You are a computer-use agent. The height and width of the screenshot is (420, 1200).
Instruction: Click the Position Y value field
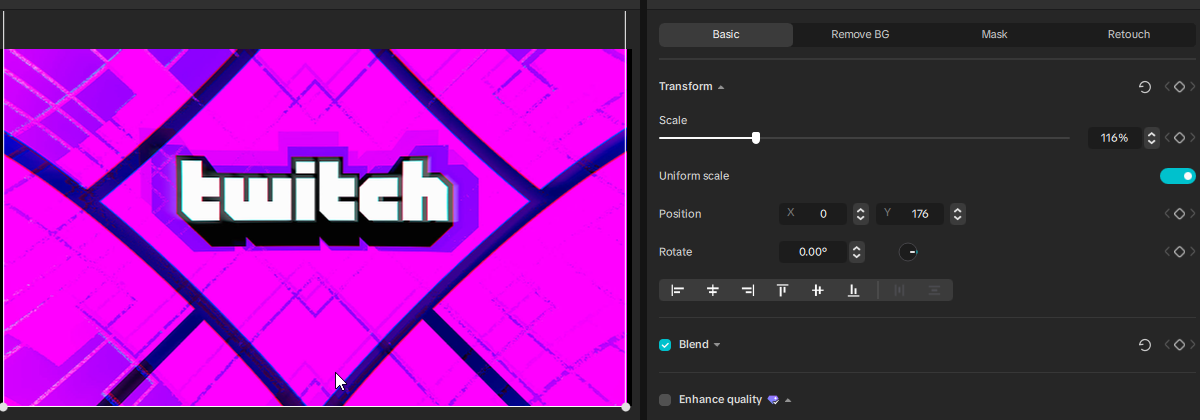911,214
